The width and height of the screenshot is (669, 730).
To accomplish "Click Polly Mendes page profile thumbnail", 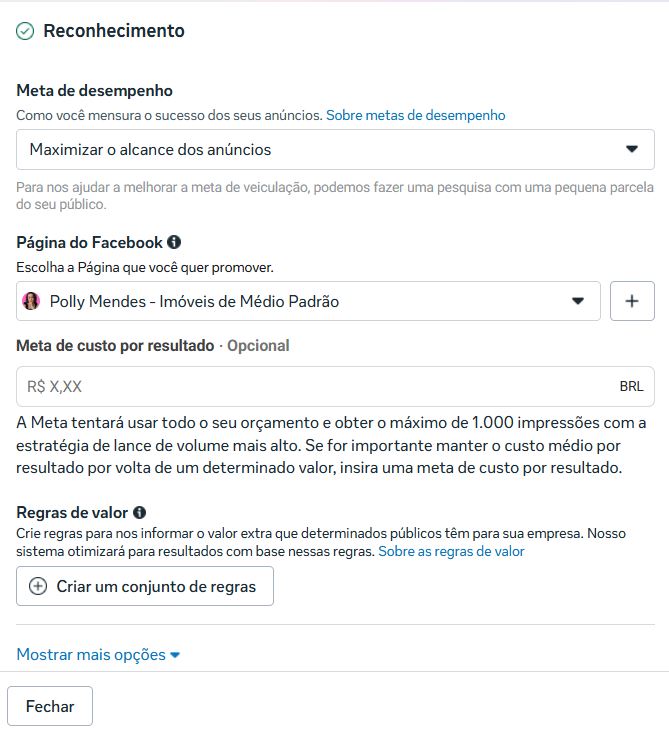I will tap(31, 301).
